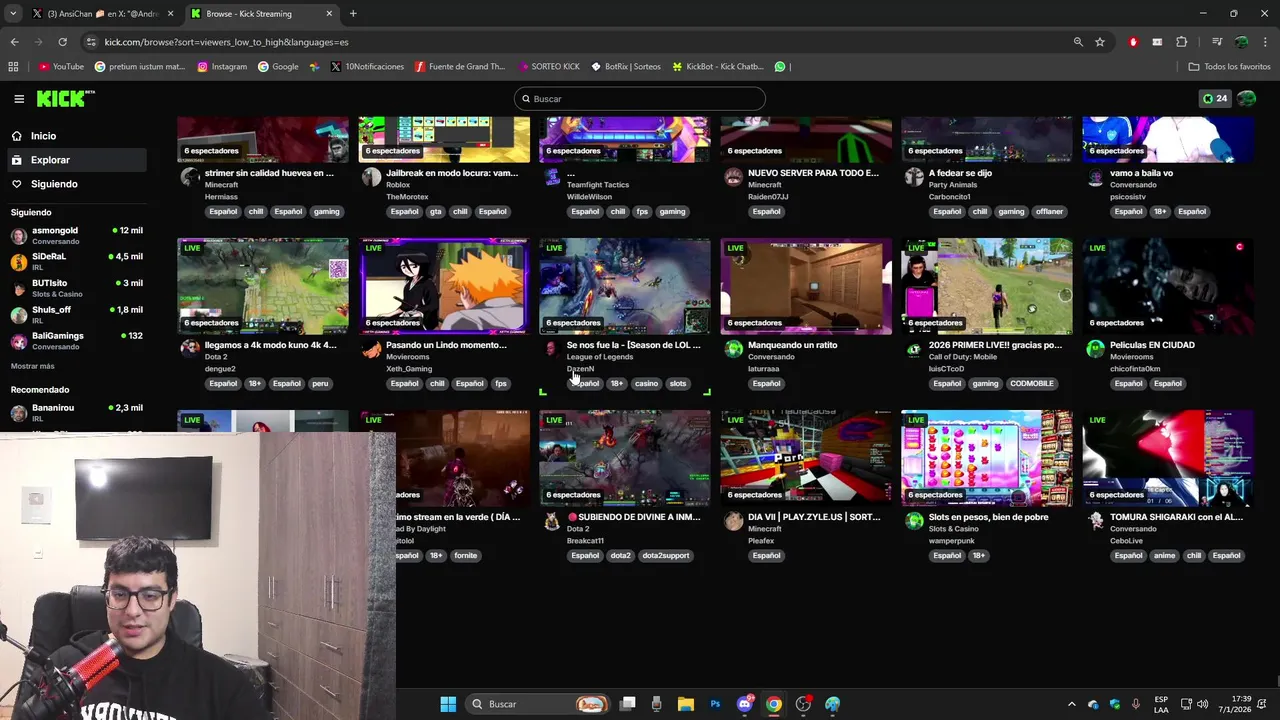This screenshot has height=720, width=1280.
Task: Select the dota2support tag
Action: coord(665,556)
